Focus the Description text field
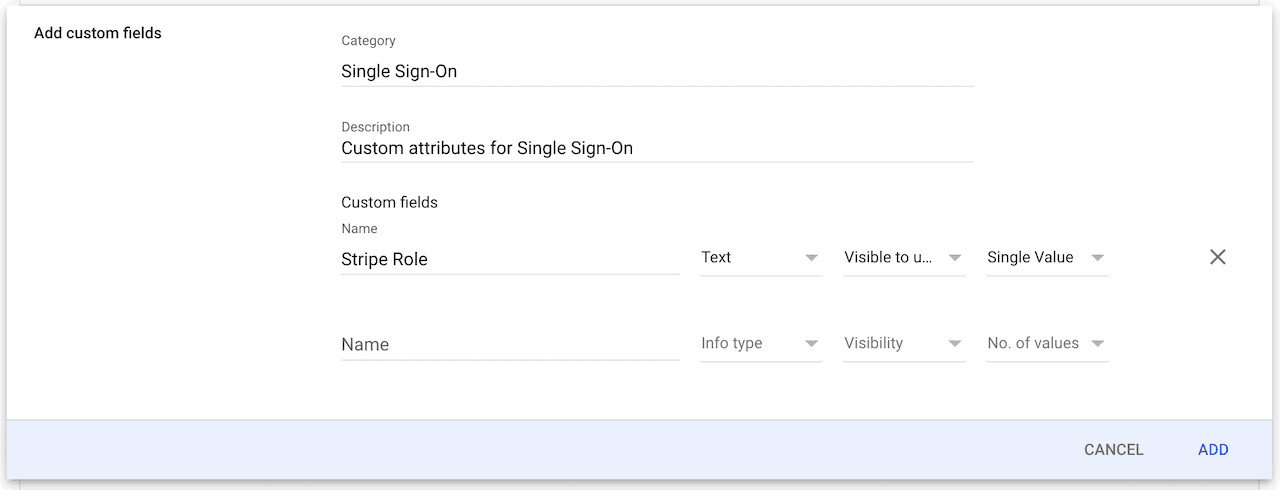This screenshot has height=490, width=1280. tap(657, 148)
